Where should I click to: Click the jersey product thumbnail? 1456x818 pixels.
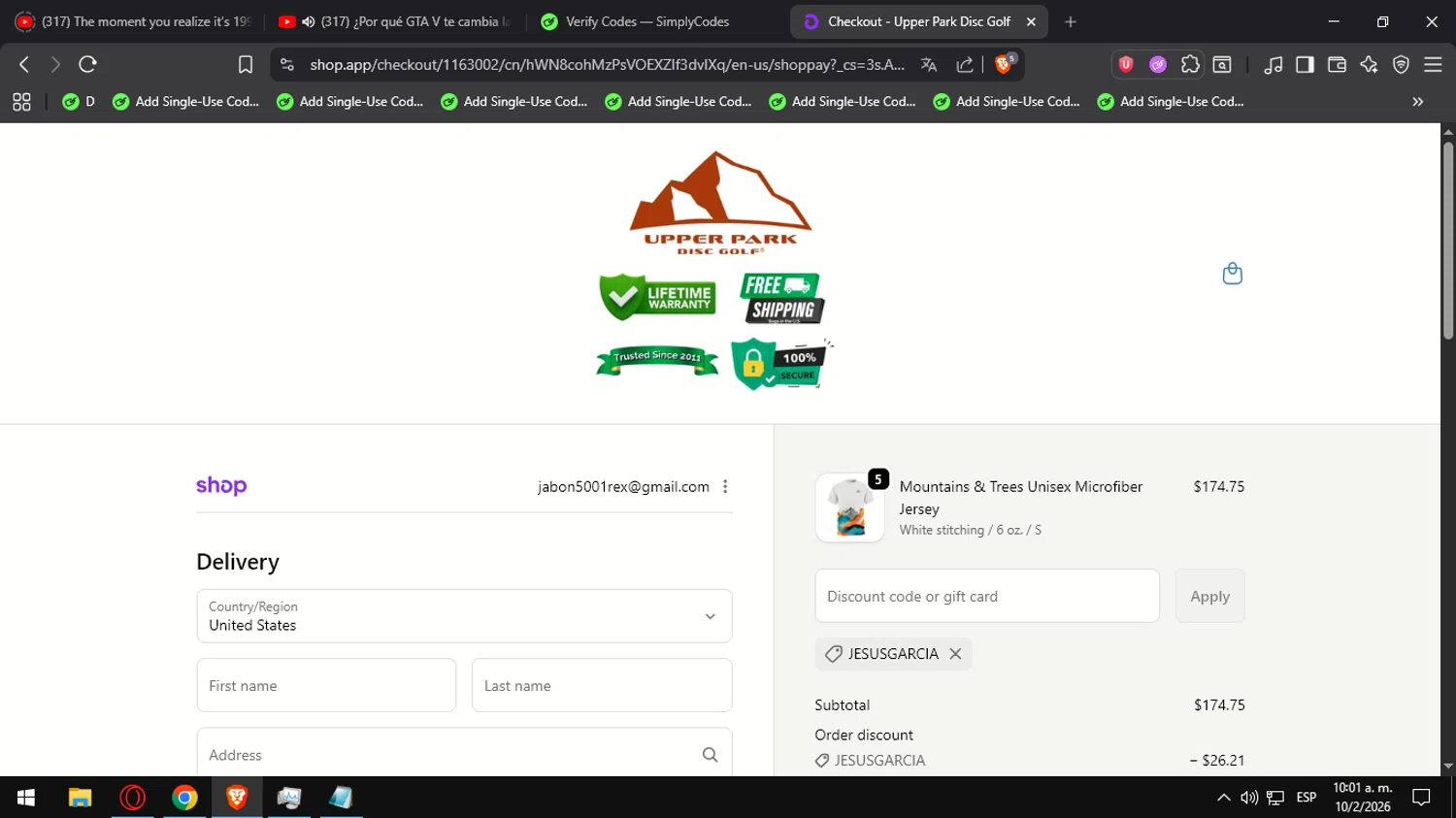click(x=849, y=507)
